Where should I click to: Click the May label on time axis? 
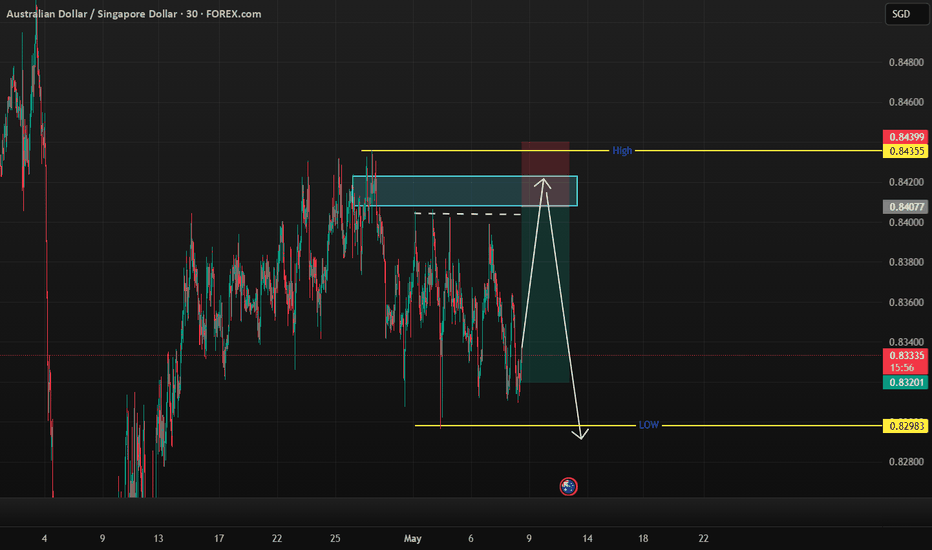coord(413,538)
